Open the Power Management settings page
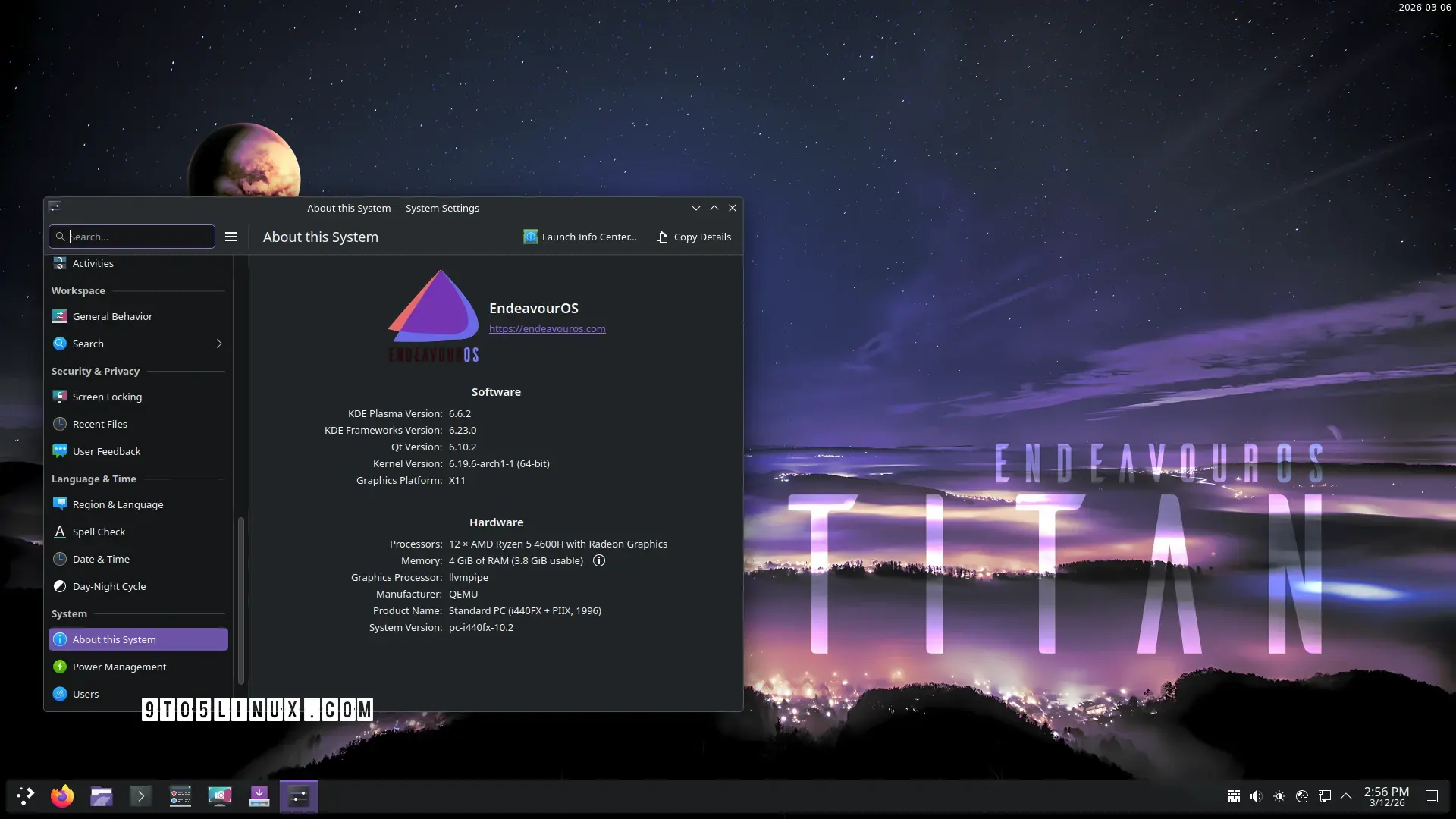This screenshot has height=819, width=1456. (119, 667)
